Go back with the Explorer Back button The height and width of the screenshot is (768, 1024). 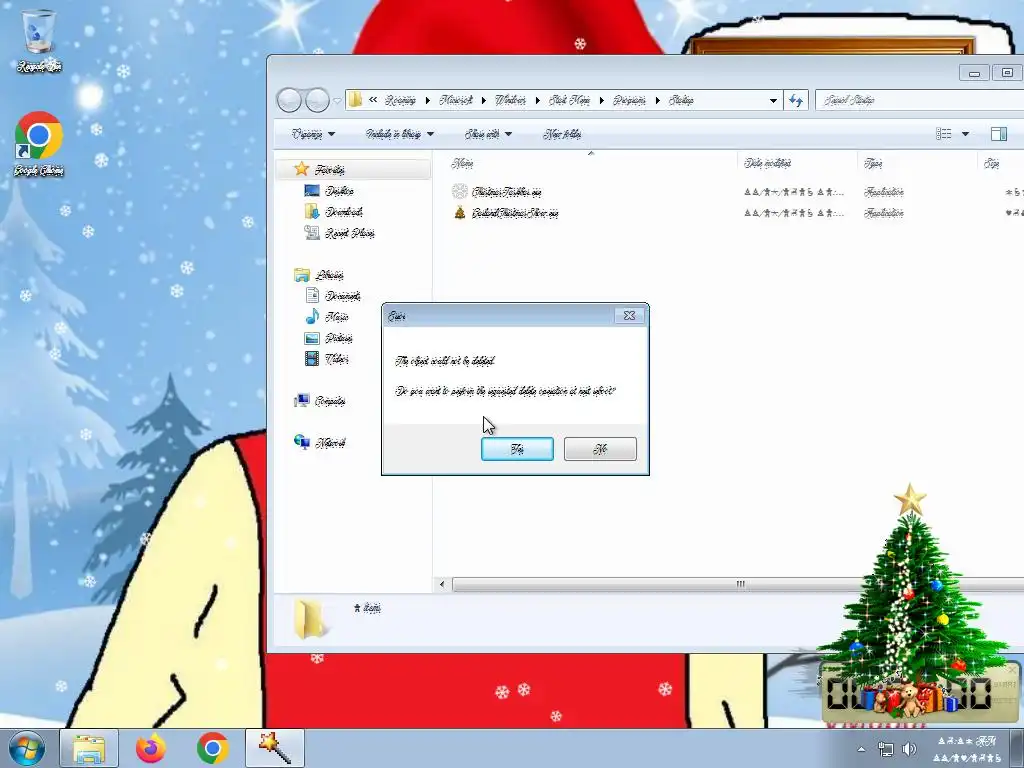(289, 100)
